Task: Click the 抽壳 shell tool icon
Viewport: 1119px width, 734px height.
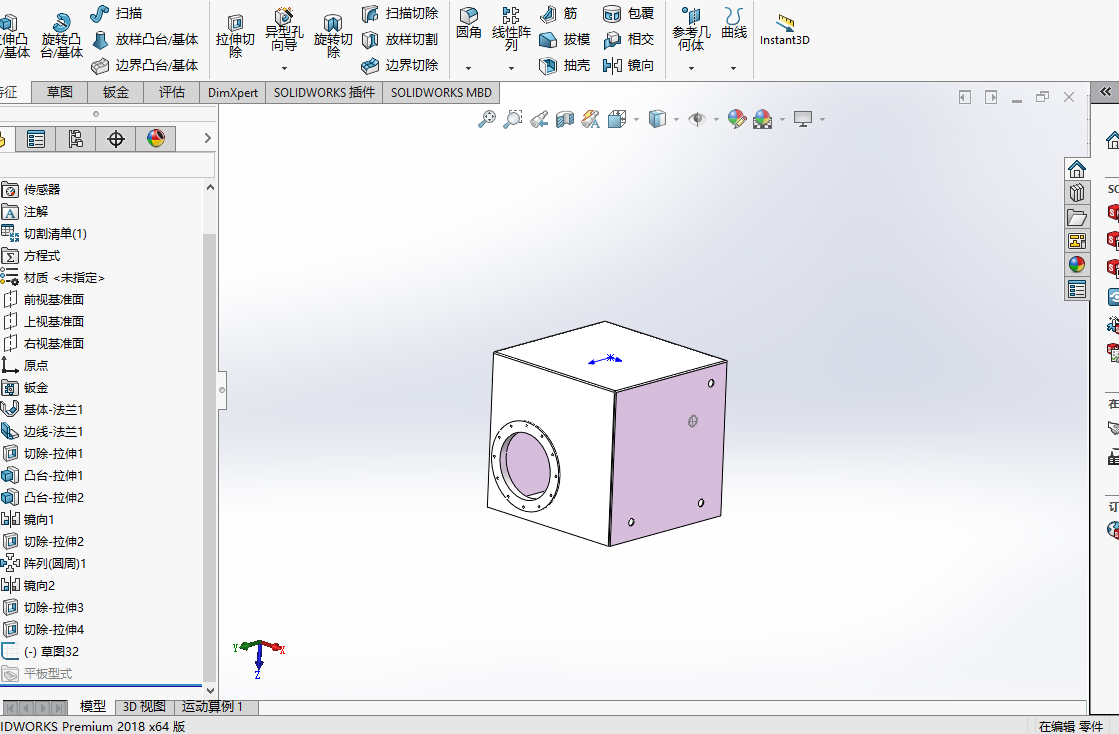Action: point(547,66)
